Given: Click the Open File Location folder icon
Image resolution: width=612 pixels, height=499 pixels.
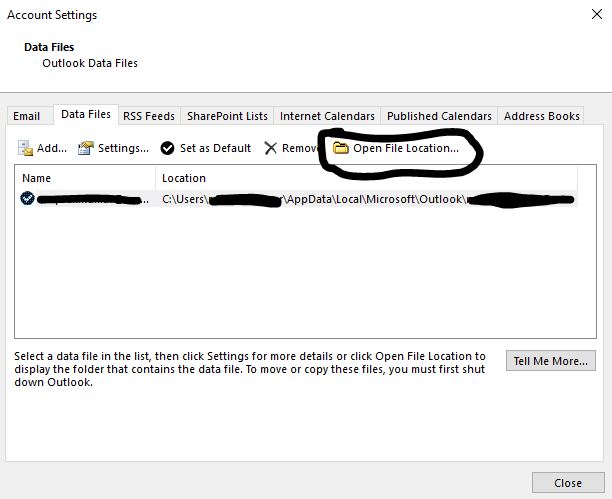Looking at the screenshot, I should click(x=340, y=148).
